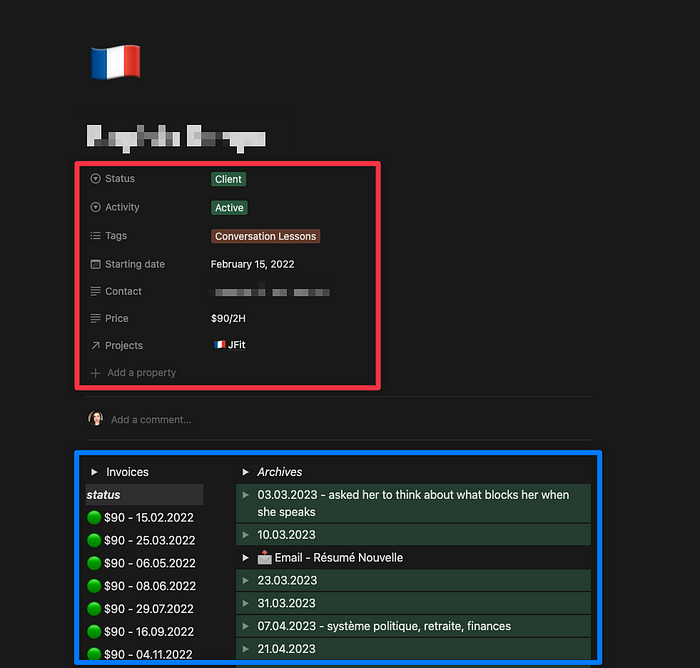Expand the 31.03.2023 toggle
The width and height of the screenshot is (700, 668).
tap(245, 603)
